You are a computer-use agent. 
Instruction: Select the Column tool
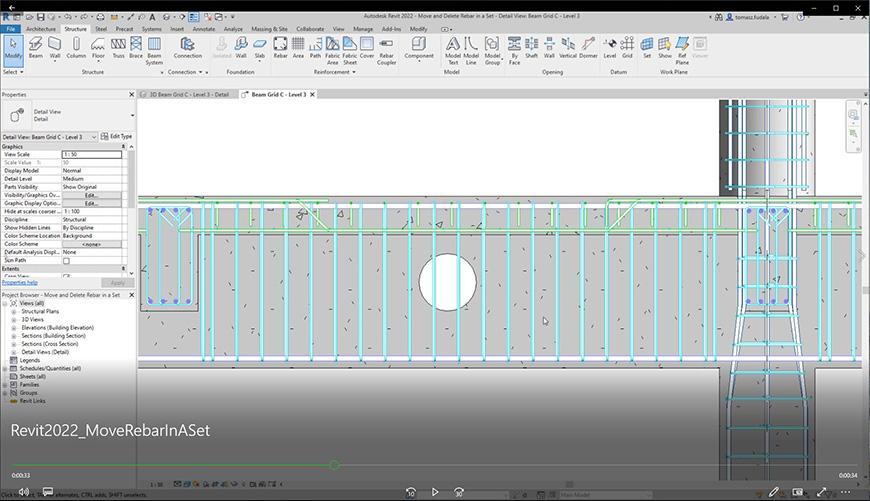tap(76, 48)
